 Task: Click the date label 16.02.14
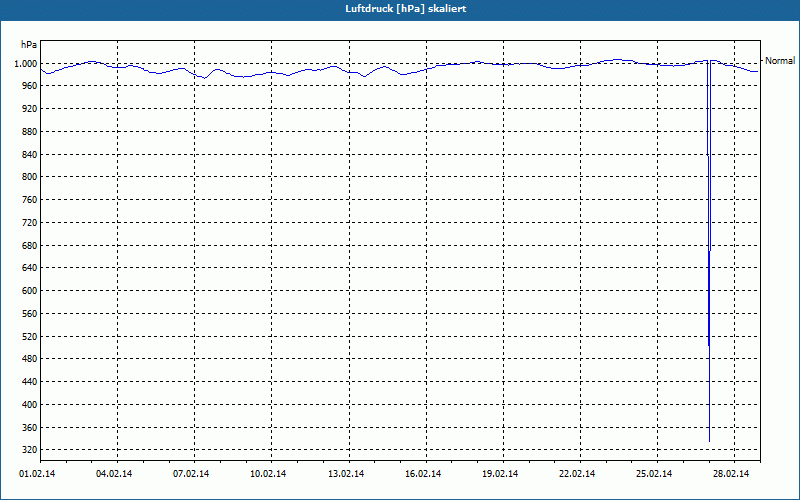point(423,474)
